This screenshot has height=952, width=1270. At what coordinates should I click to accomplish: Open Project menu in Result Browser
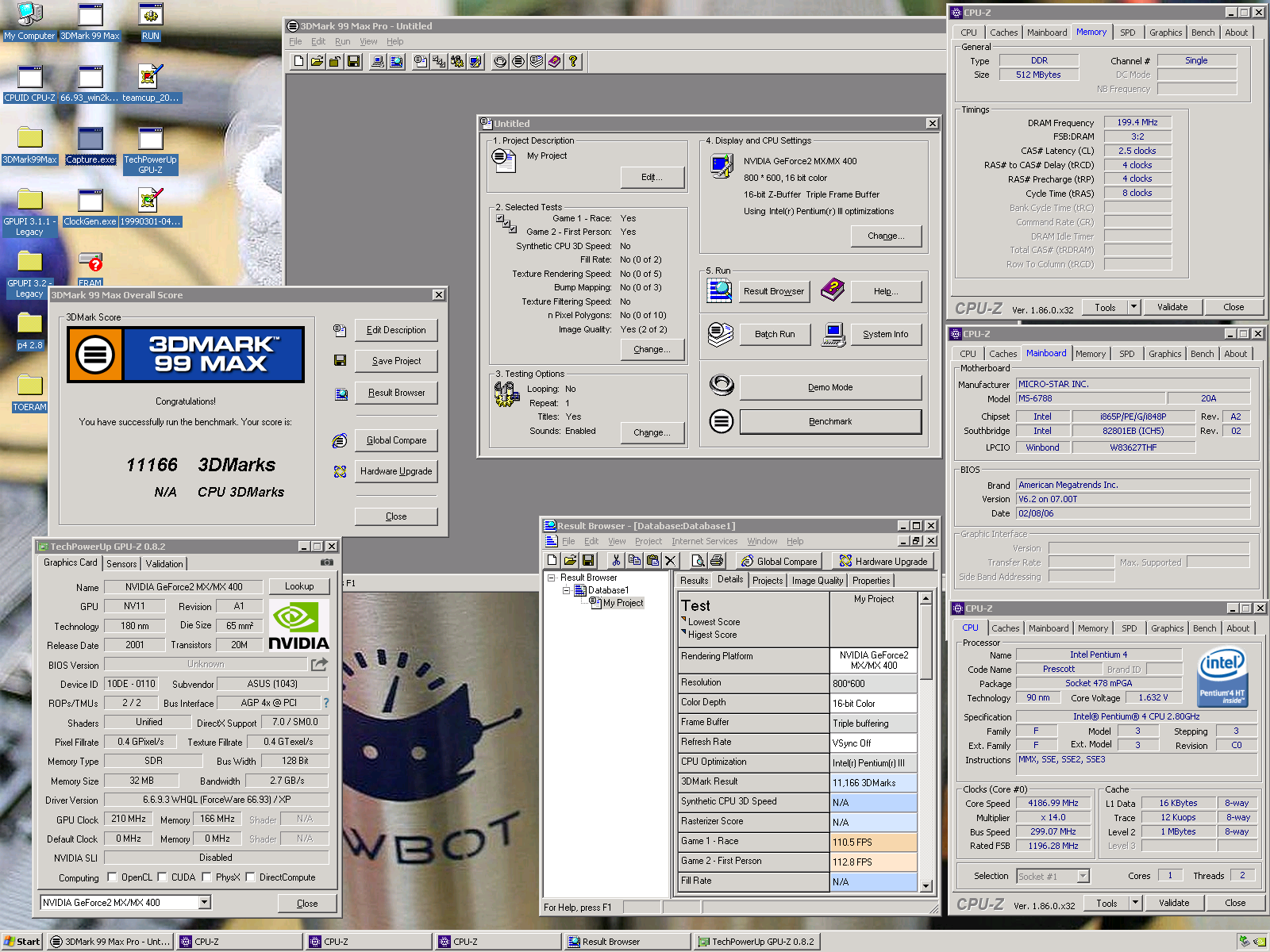click(x=648, y=541)
